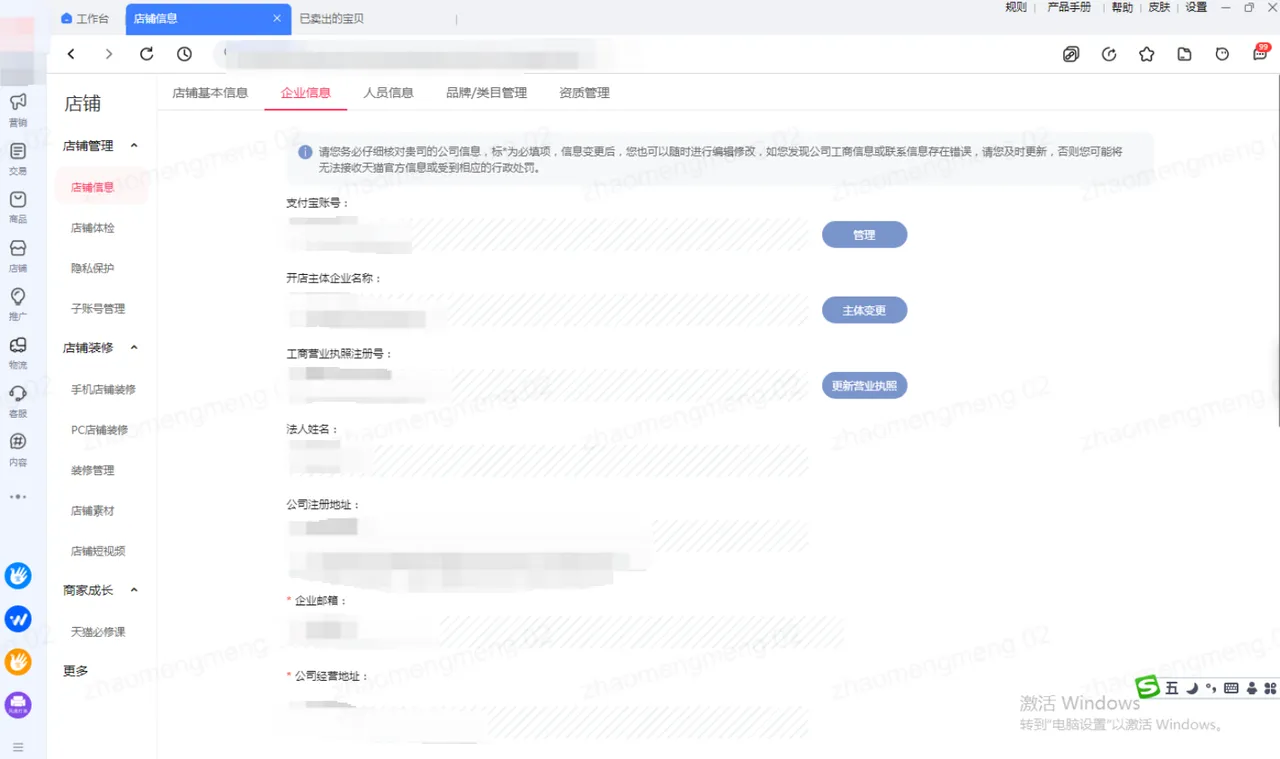Switch to the 人员信息 tab

[389, 92]
